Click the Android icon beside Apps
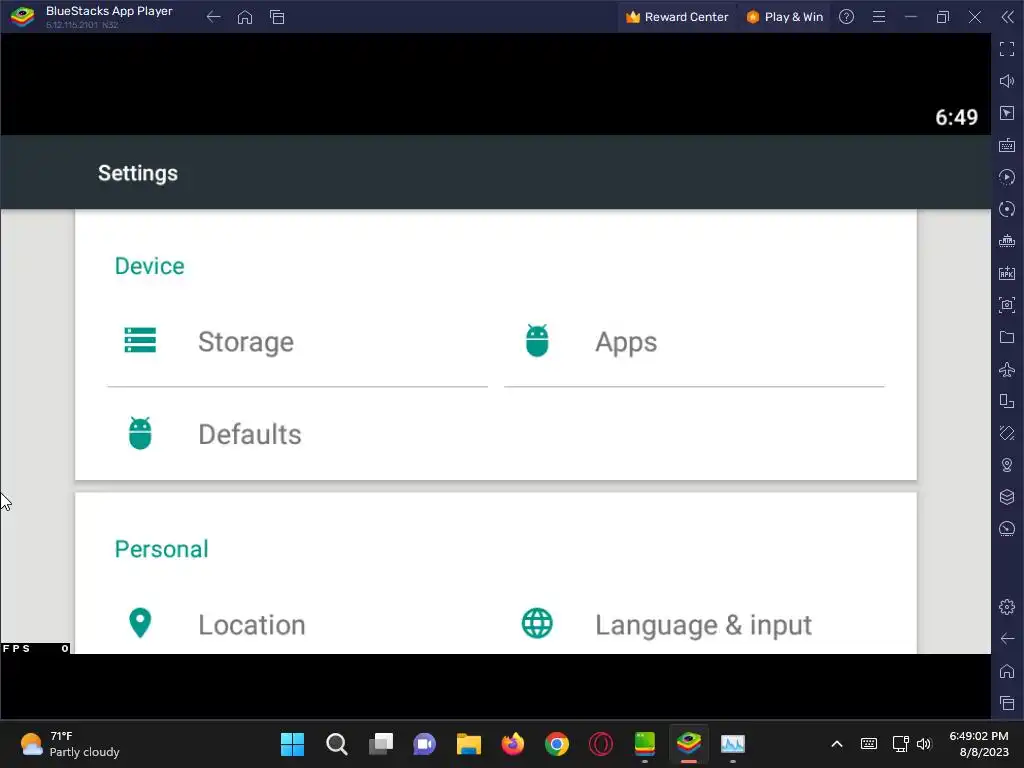 (537, 340)
